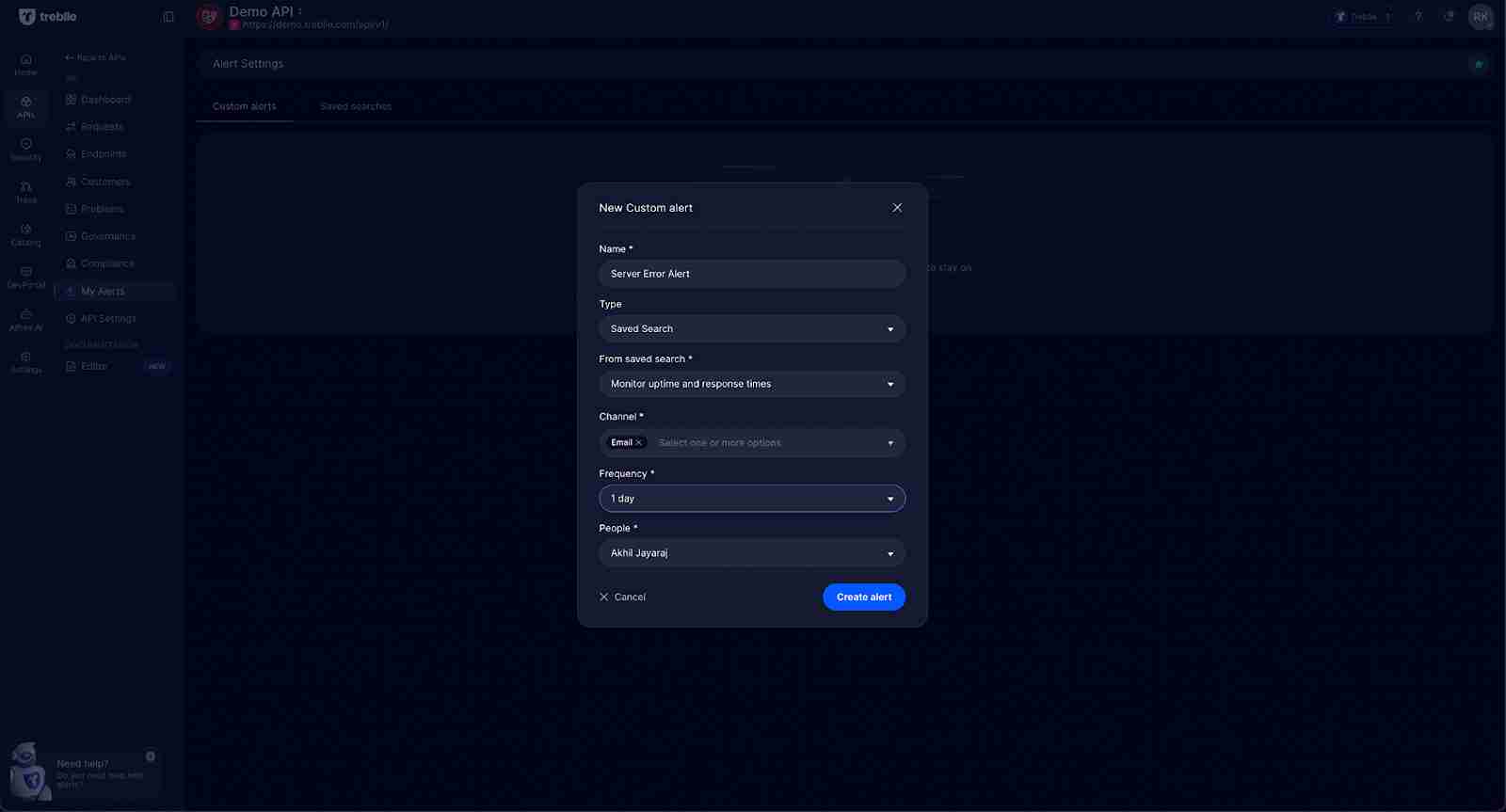Open the demo.treblle.com API URL link
1506x812 pixels.
(x=315, y=24)
